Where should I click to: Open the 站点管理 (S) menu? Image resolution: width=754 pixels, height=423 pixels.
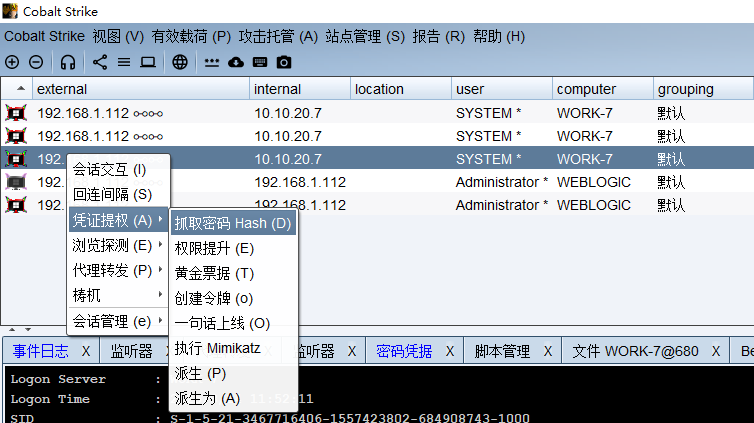pos(365,37)
